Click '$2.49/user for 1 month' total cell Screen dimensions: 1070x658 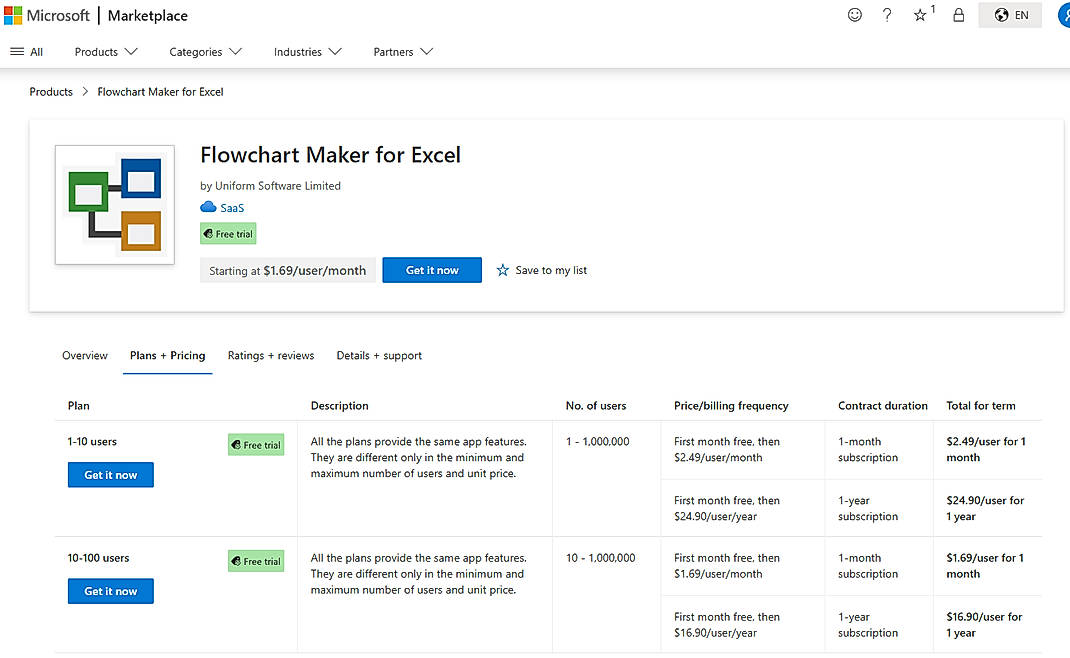coord(986,450)
